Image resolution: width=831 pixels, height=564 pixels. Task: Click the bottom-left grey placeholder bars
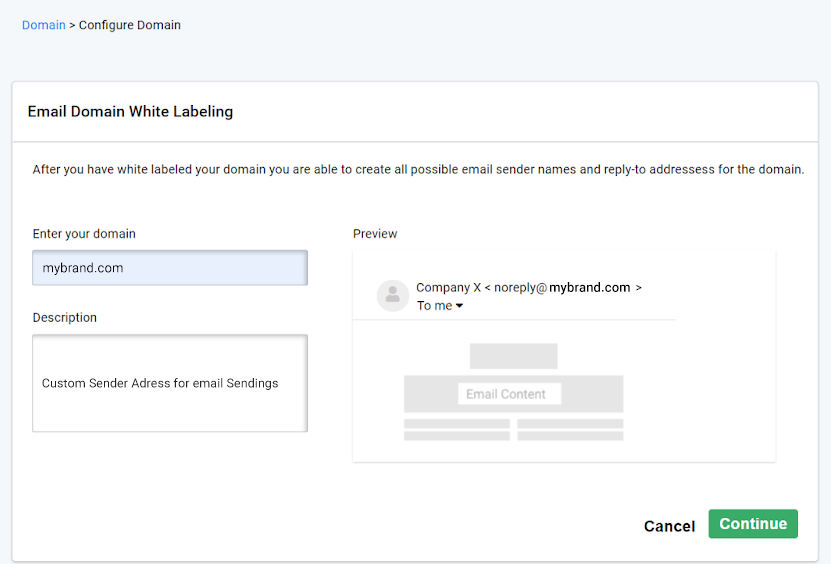457,430
